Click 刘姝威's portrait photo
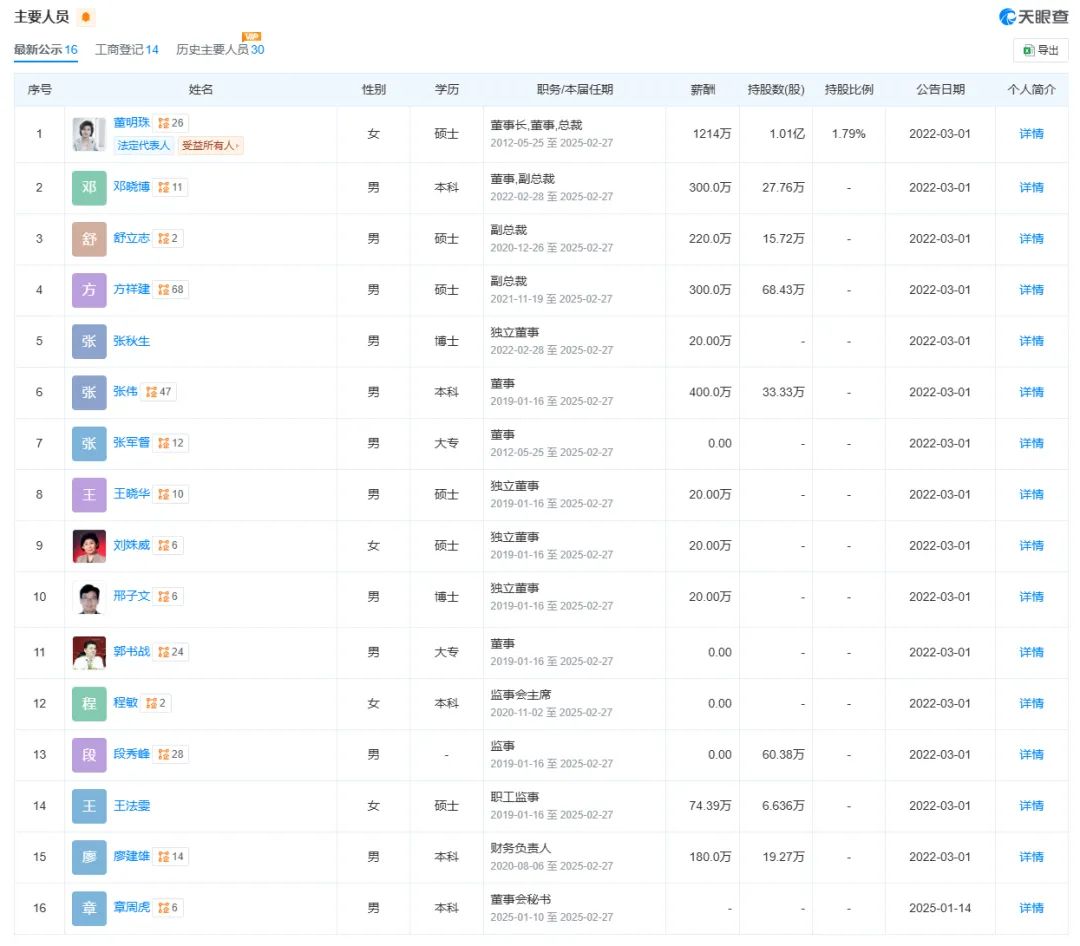Image resolution: width=1080 pixels, height=946 pixels. point(89,546)
